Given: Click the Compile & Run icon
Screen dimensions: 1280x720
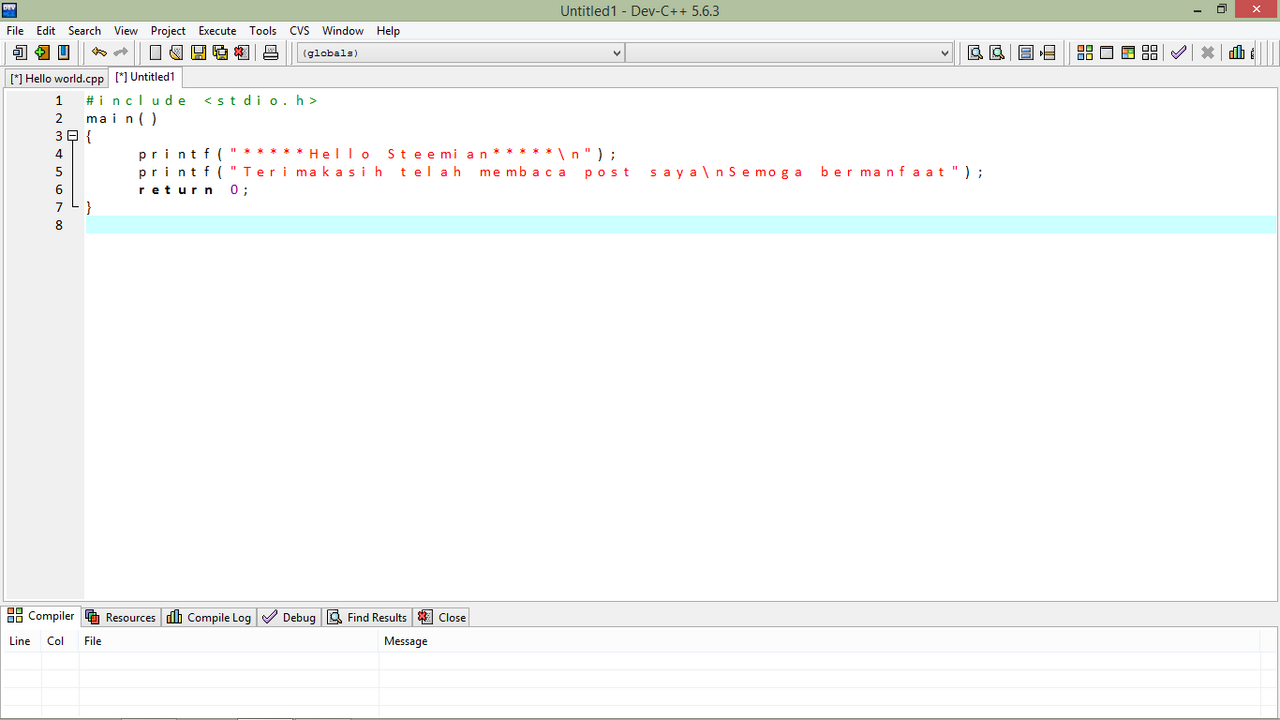Looking at the screenshot, I should coord(1128,53).
